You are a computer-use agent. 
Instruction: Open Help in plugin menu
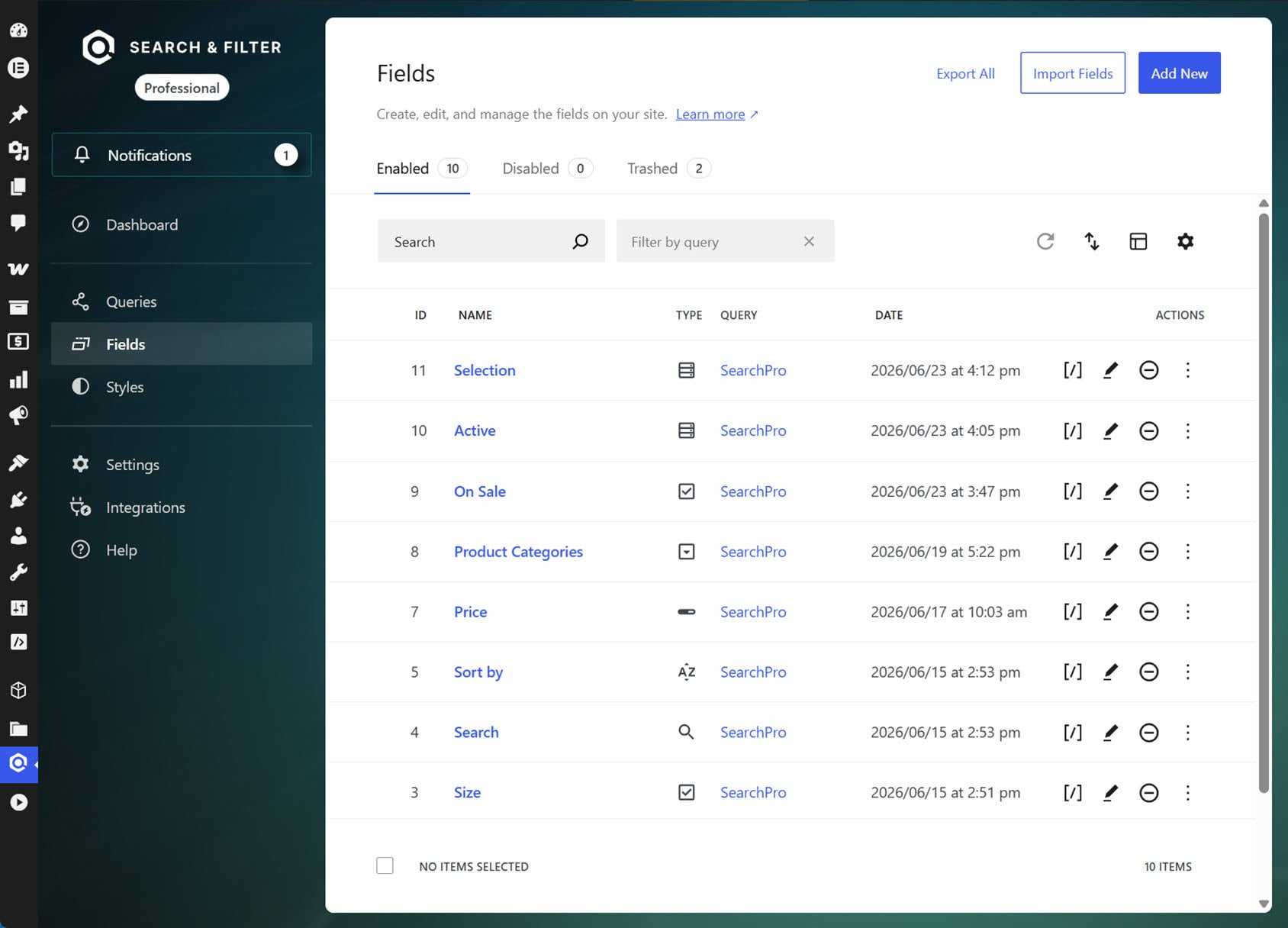[182, 550]
